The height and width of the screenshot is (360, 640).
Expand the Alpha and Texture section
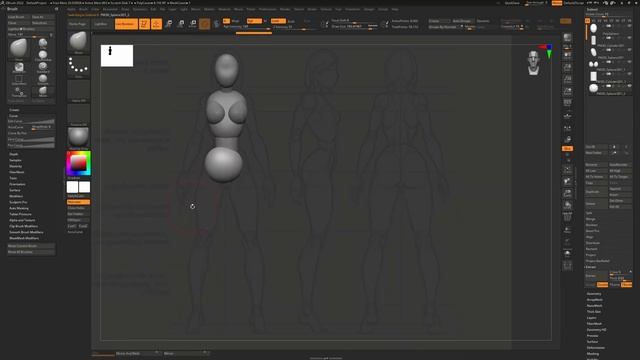(22, 220)
